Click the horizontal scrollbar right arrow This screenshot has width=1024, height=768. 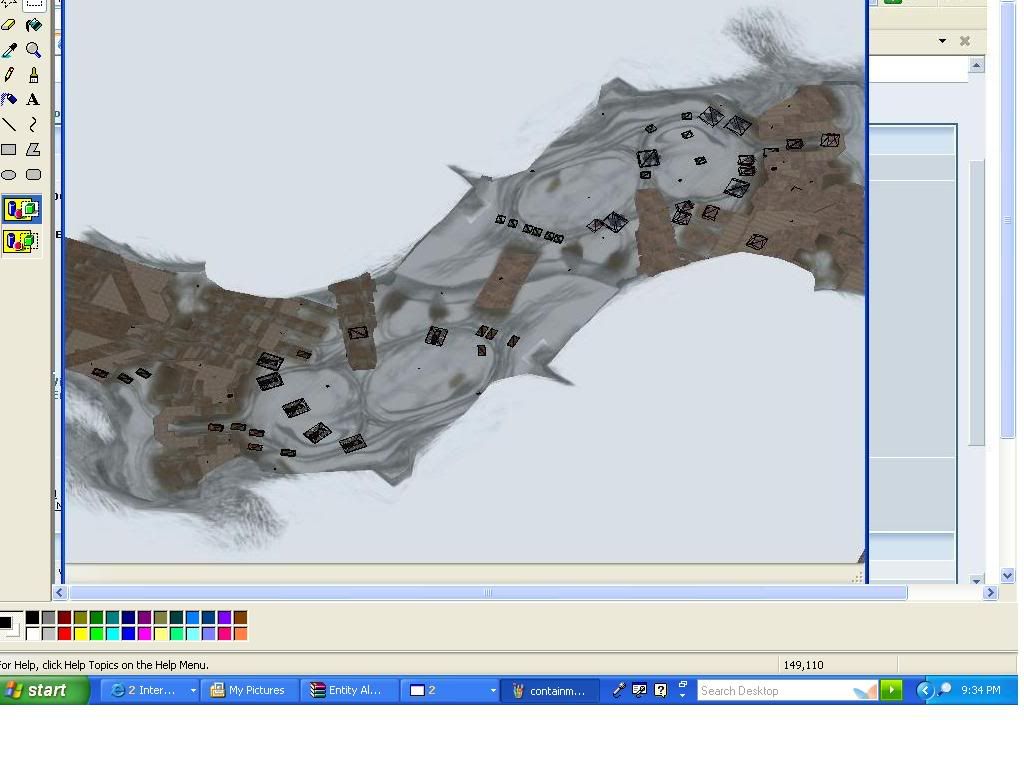pos(991,593)
